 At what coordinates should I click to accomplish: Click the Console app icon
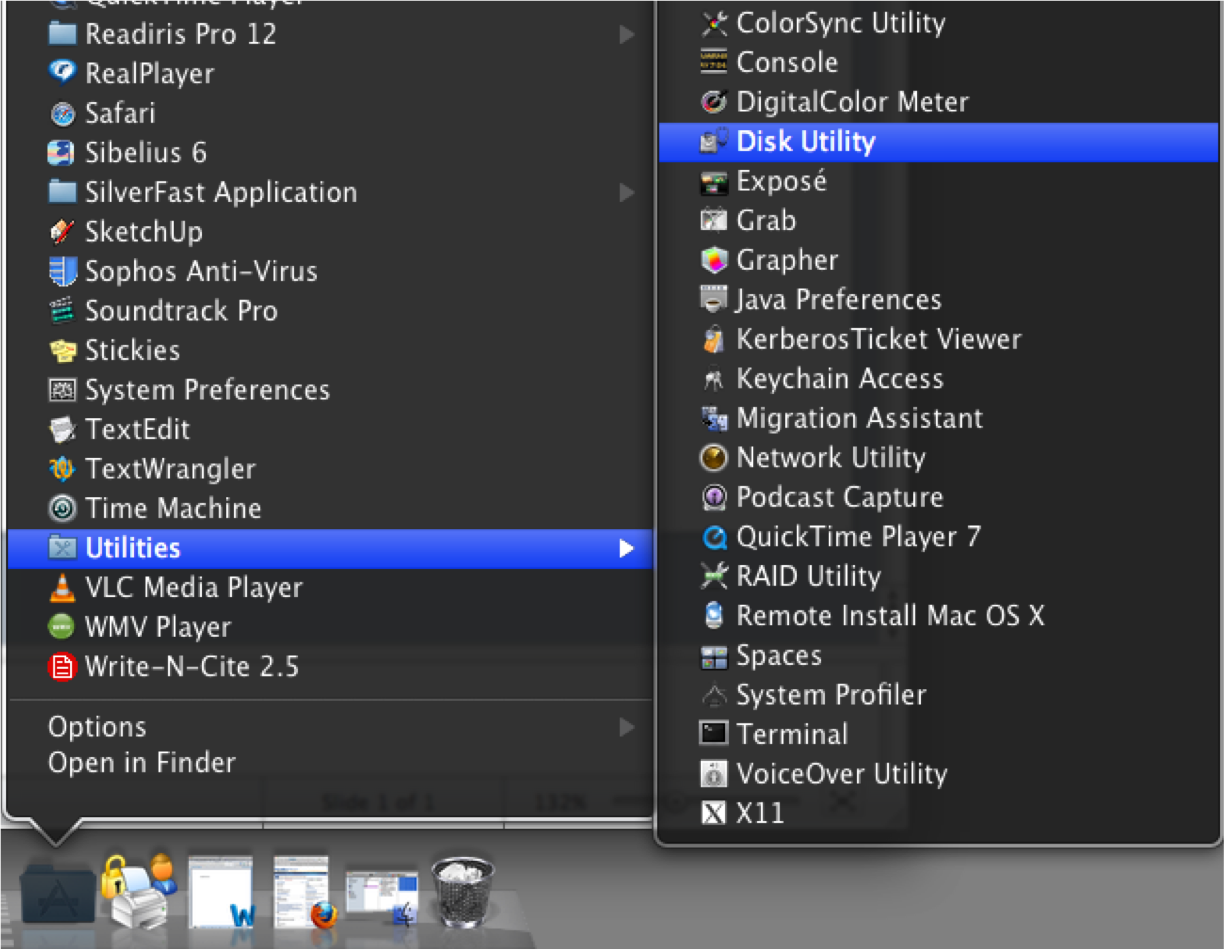(713, 62)
